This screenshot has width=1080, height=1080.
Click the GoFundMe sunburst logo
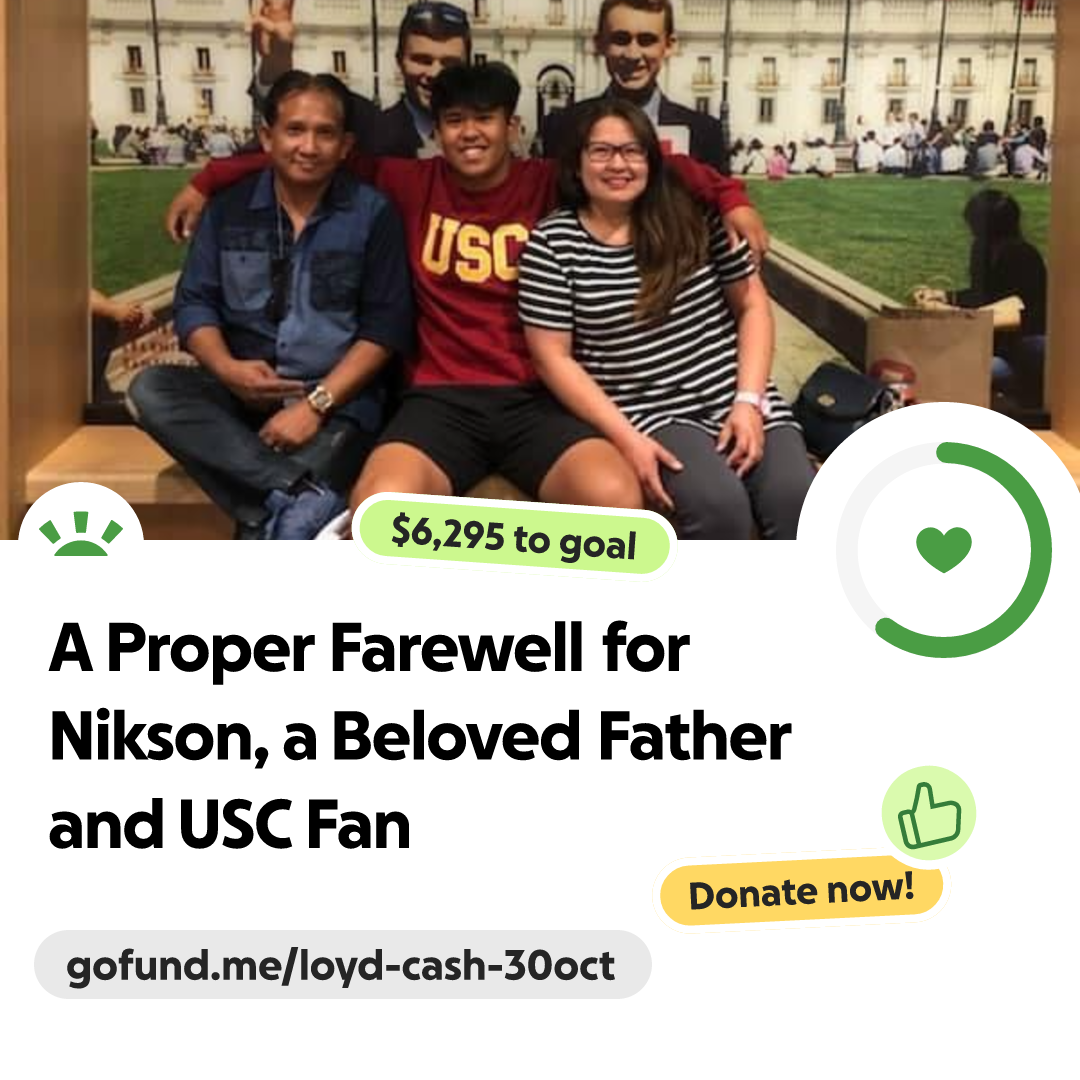pos(81,533)
